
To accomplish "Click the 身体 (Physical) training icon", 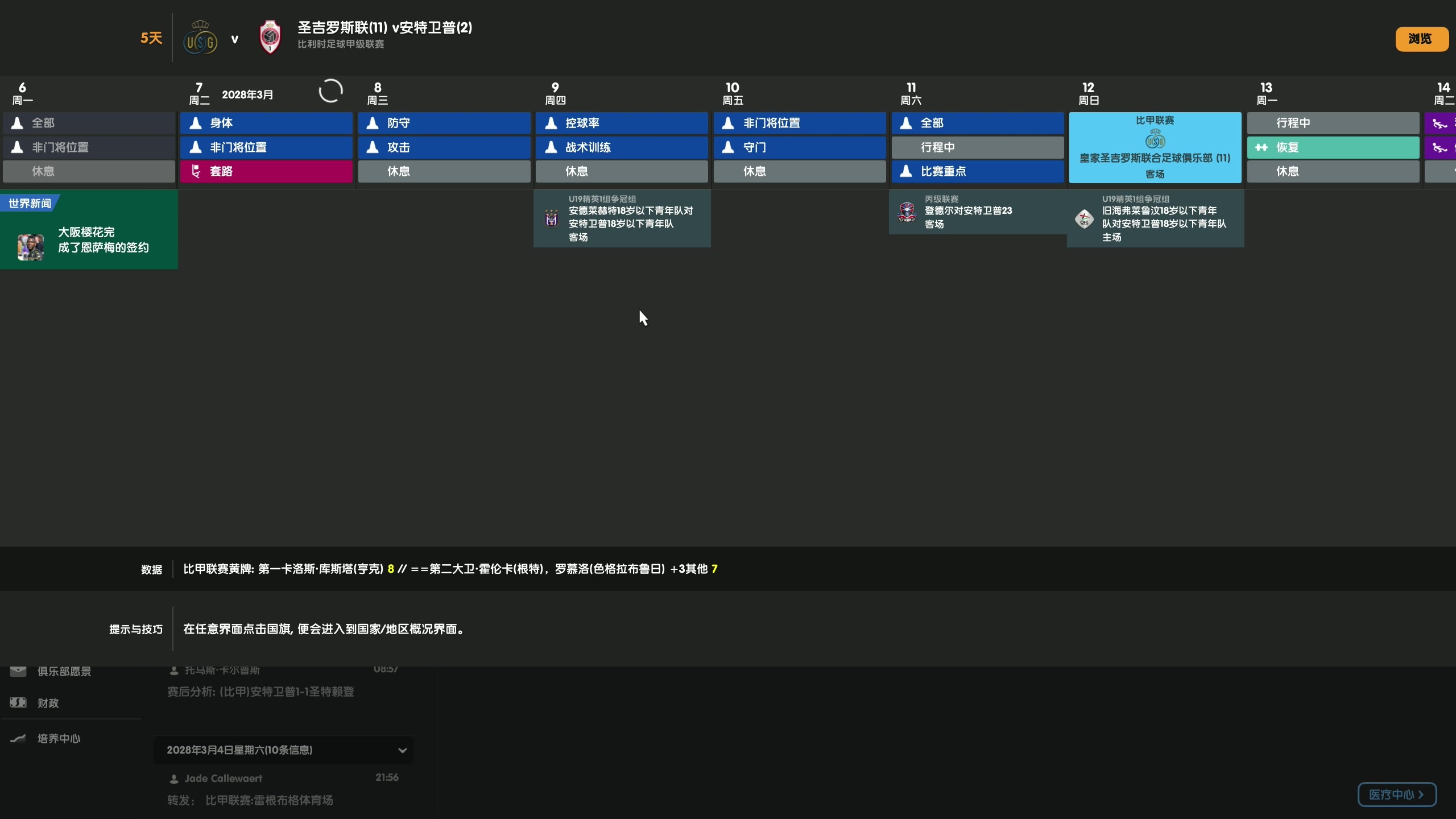I will click(x=196, y=122).
